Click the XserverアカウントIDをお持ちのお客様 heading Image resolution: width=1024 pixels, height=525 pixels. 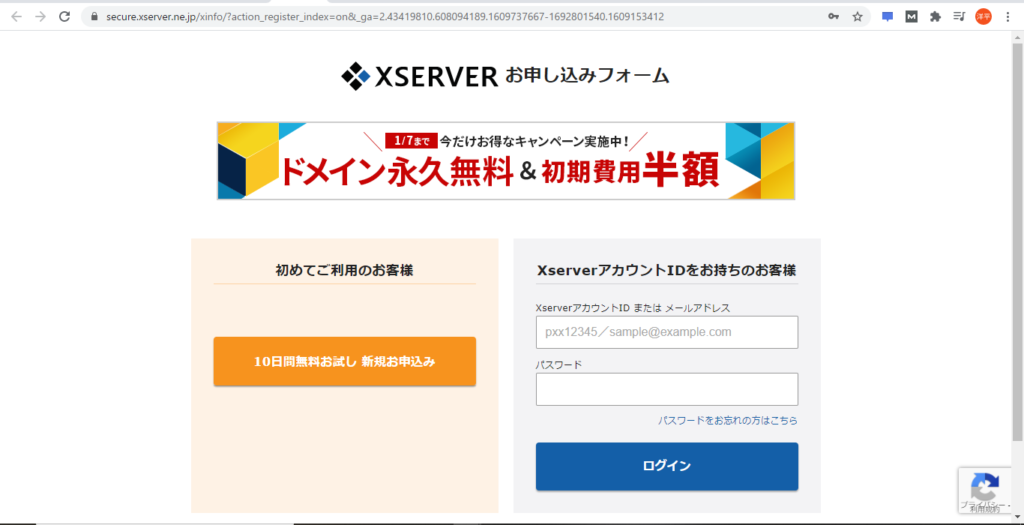pos(666,270)
